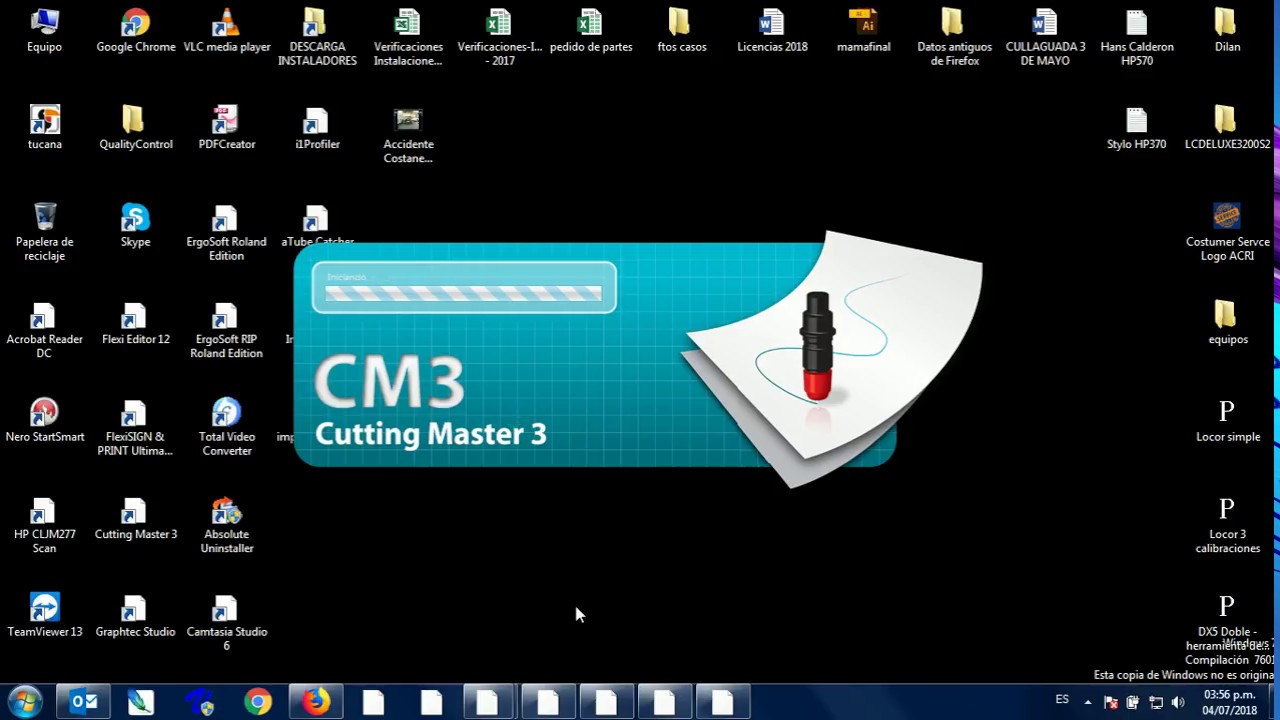Open the Locor simple file
This screenshot has height=720, width=1280.
pos(1227,420)
